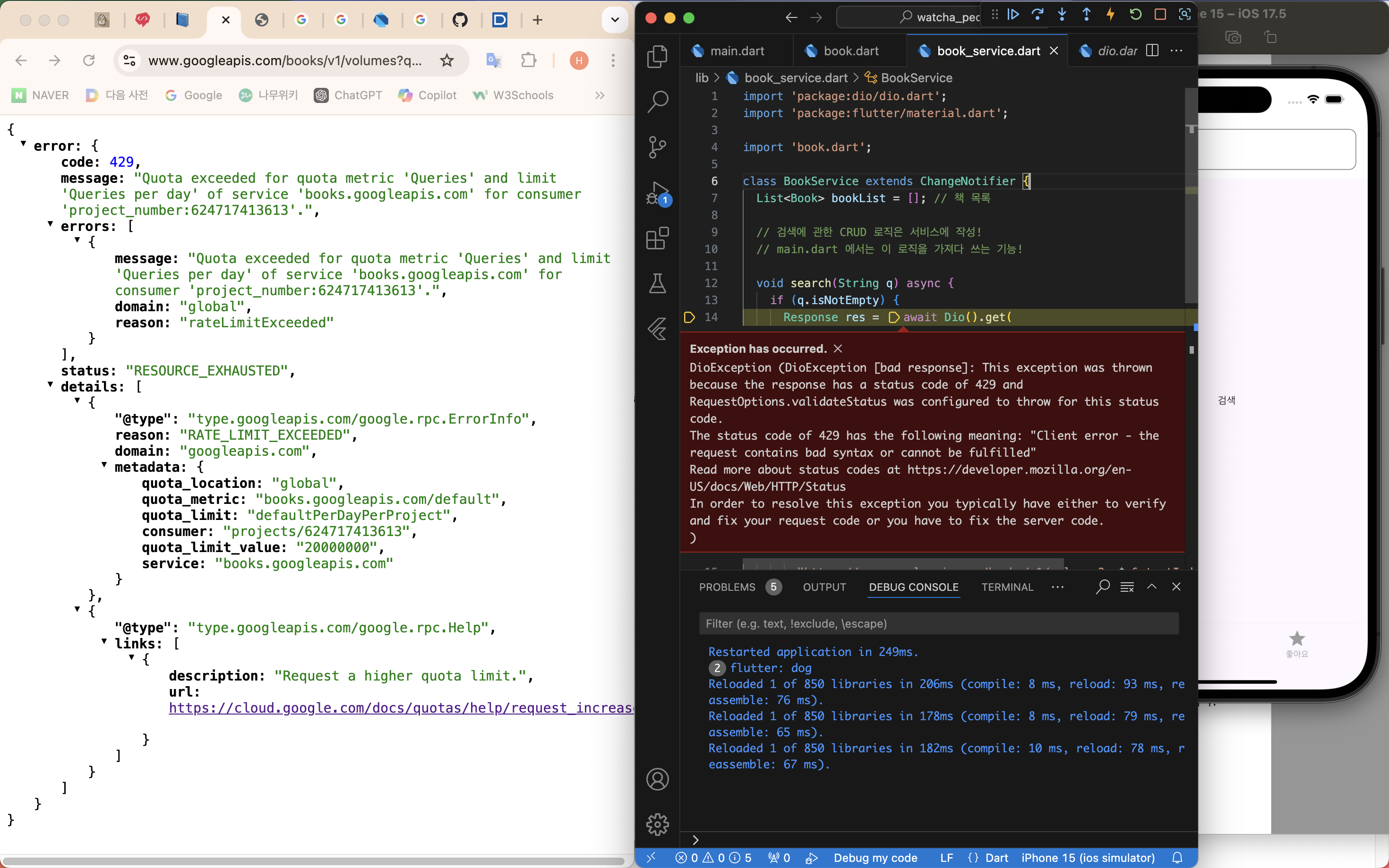Open the Testing flask view
The height and width of the screenshot is (868, 1389).
pos(657,284)
